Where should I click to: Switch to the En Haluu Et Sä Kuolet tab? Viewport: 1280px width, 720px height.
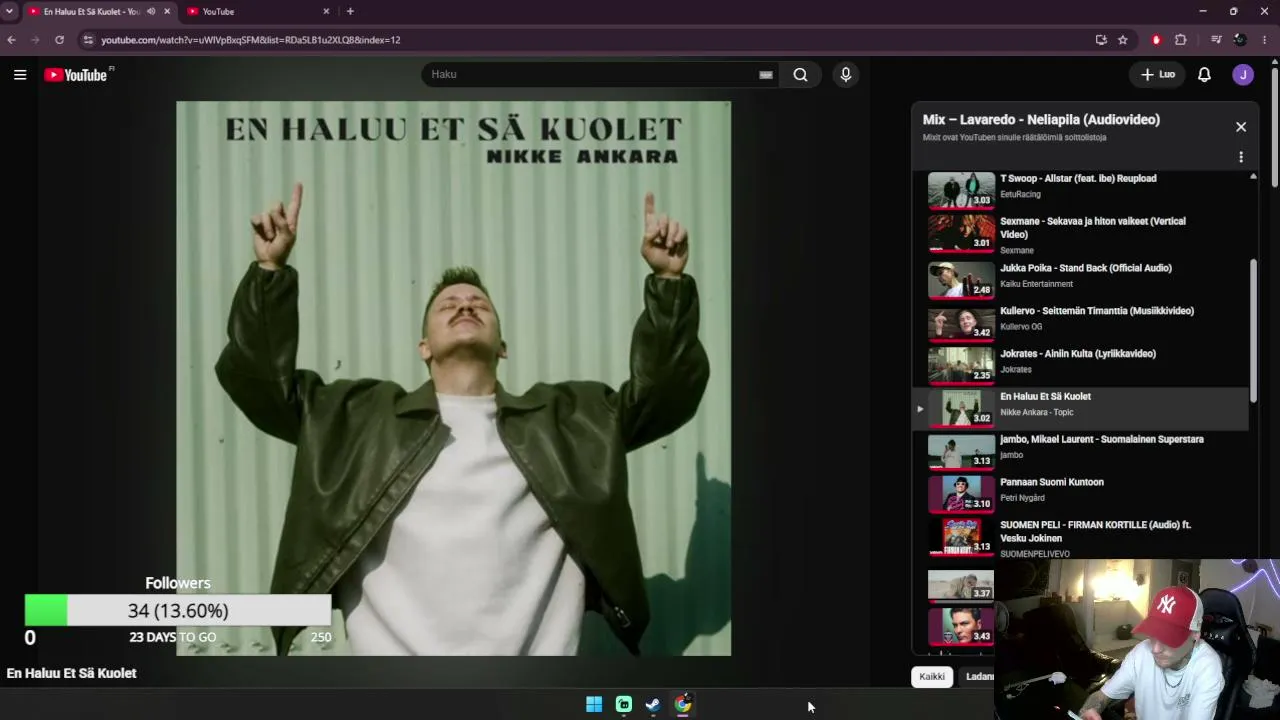coord(100,11)
